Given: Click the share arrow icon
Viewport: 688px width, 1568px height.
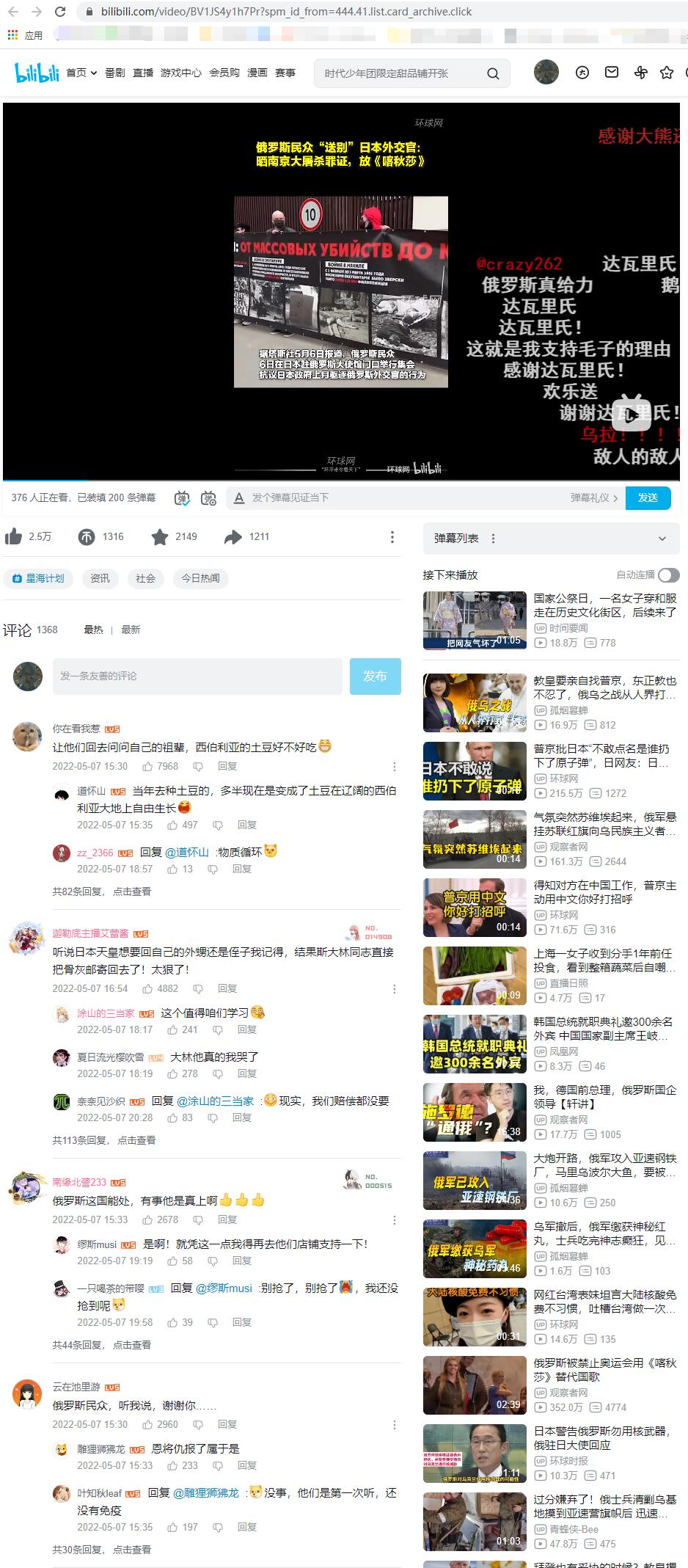Looking at the screenshot, I should (233, 537).
